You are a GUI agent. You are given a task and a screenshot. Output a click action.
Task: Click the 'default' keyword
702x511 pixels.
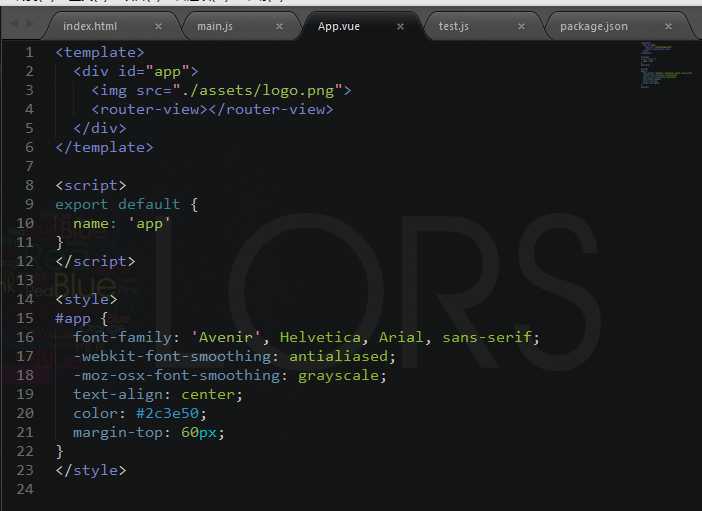point(149,205)
